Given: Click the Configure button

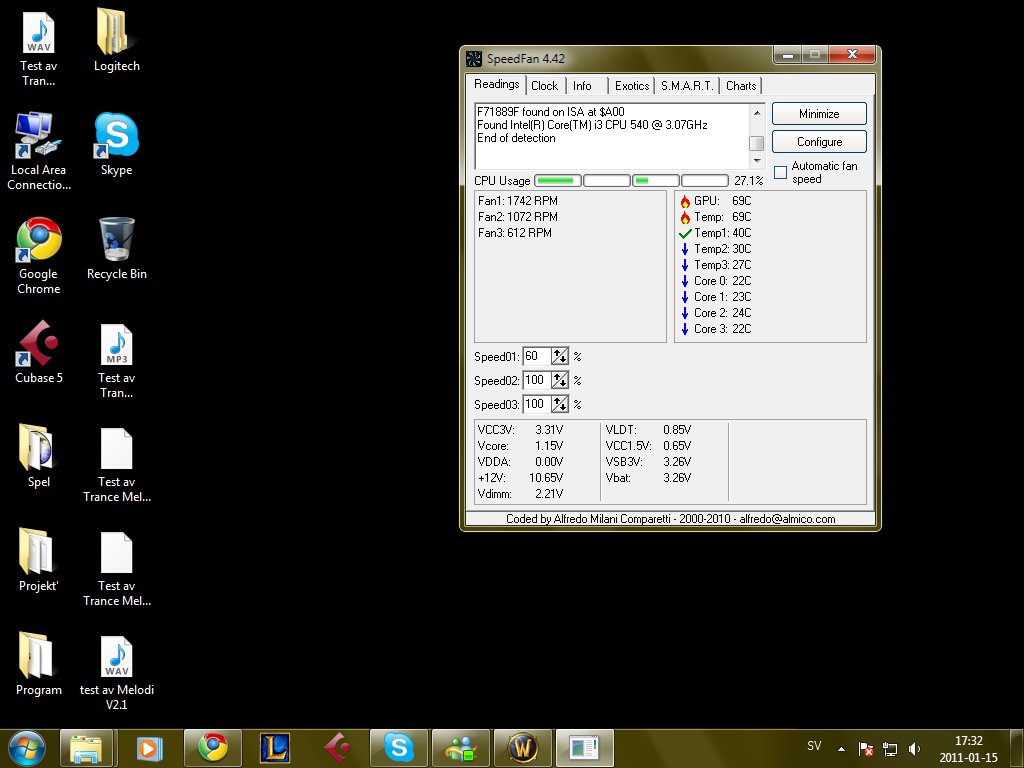Looking at the screenshot, I should 819,142.
